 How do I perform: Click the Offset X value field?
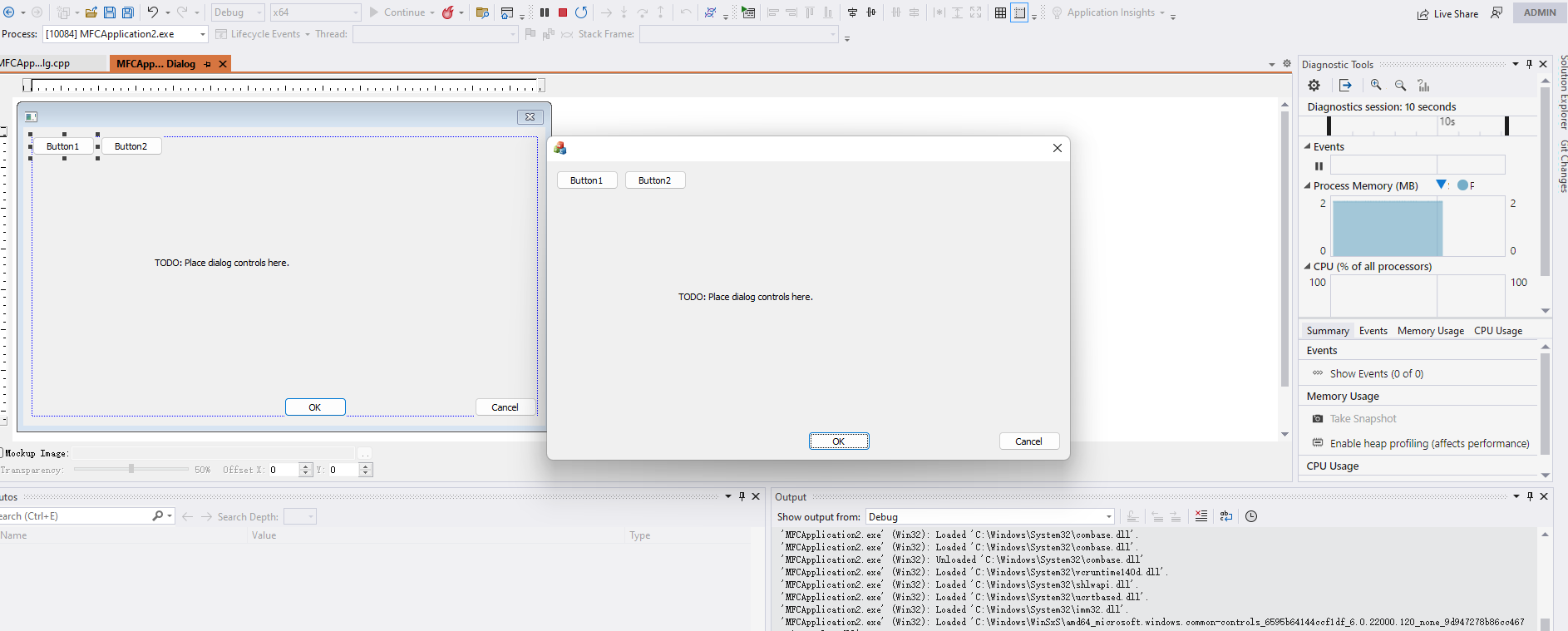283,470
